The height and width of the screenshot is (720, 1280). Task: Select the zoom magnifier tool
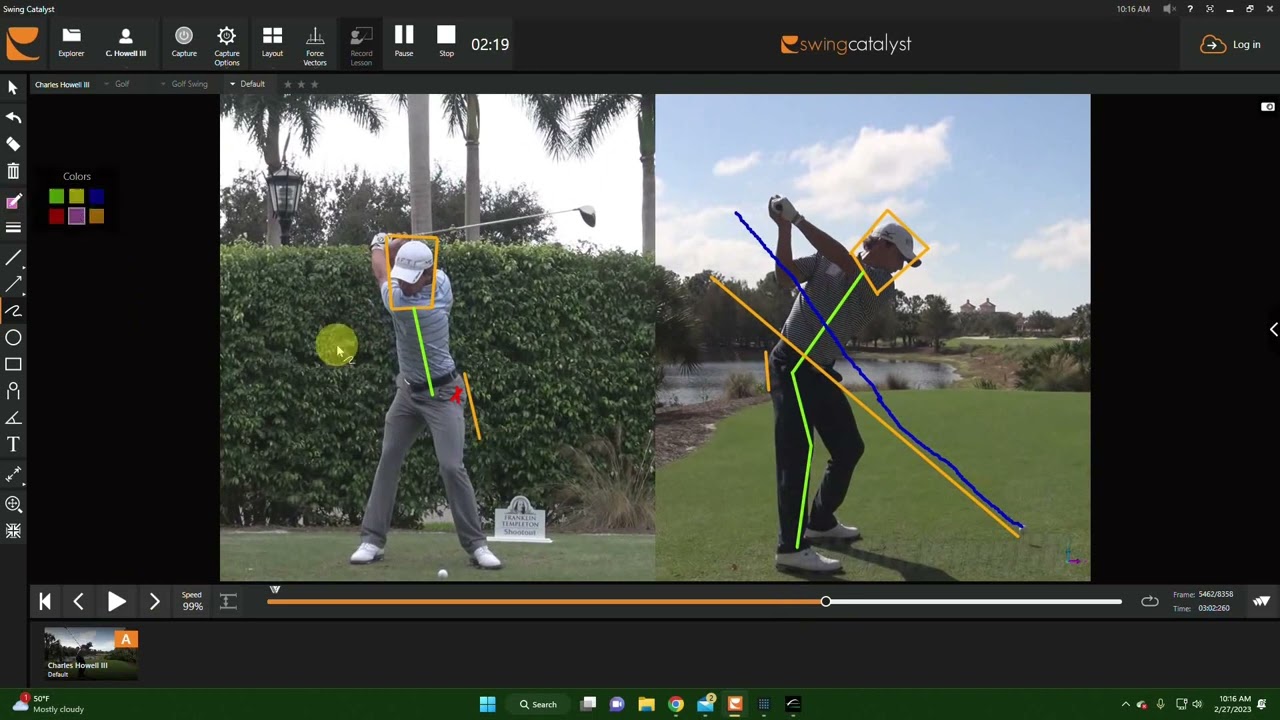pyautogui.click(x=13, y=504)
